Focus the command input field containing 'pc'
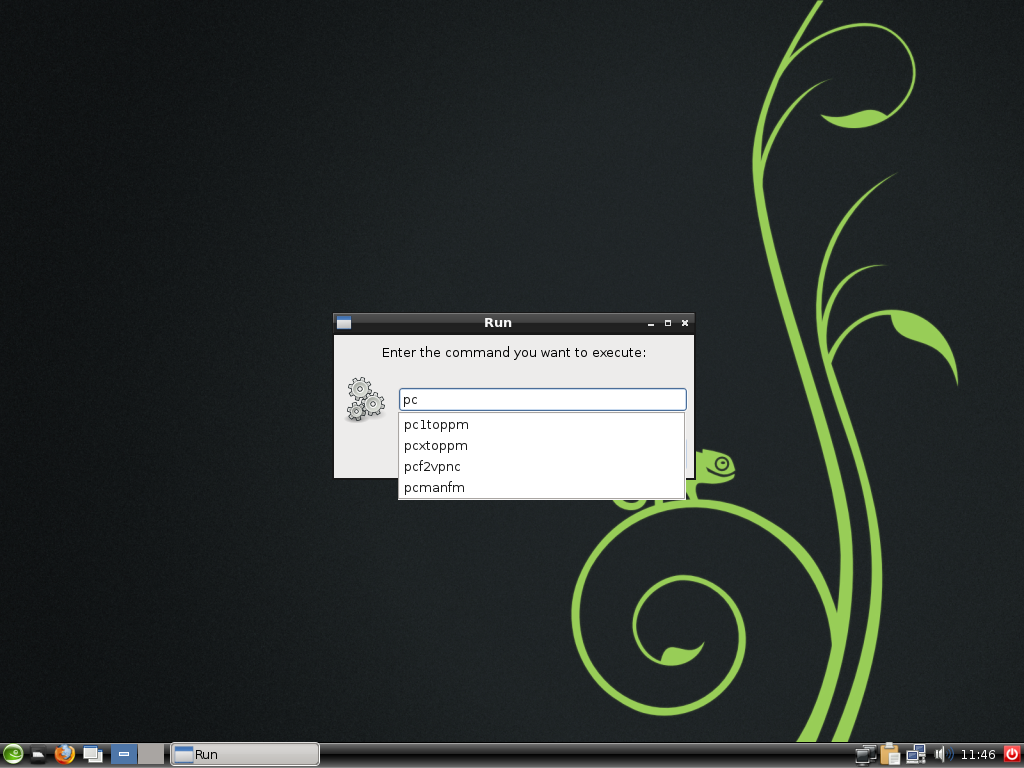Screen dimensions: 1024x768 point(543,399)
